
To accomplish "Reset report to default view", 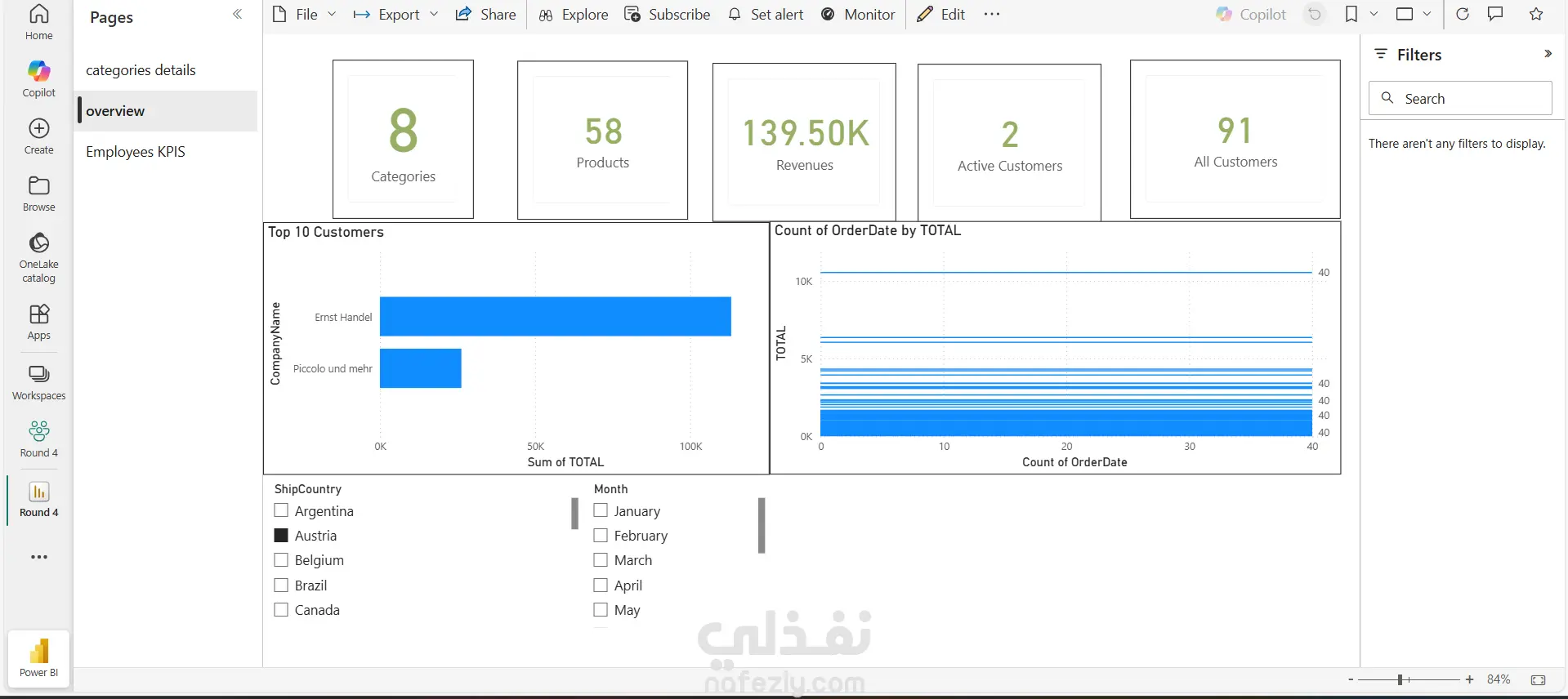I will (1315, 14).
